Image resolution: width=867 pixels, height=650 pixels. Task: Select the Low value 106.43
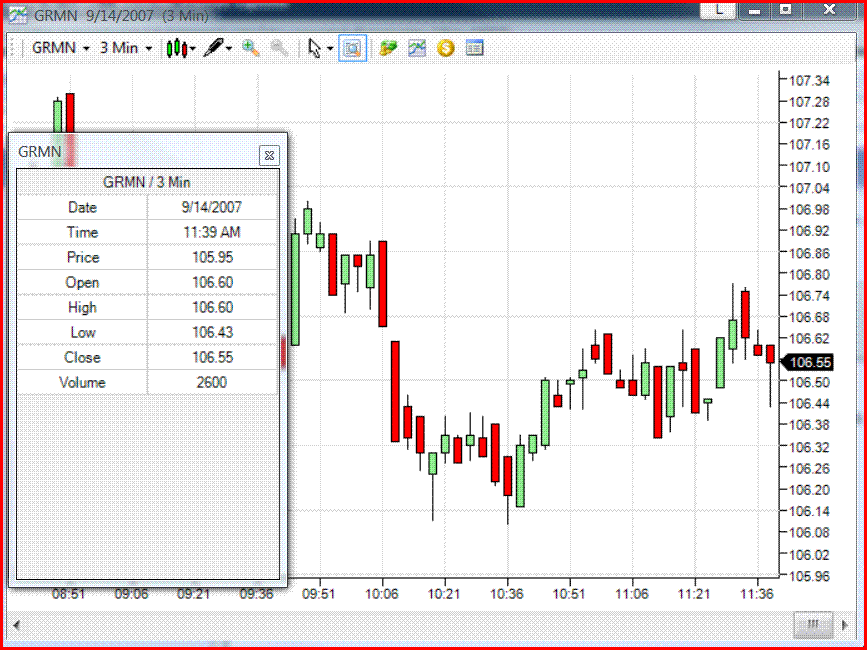coord(212,332)
